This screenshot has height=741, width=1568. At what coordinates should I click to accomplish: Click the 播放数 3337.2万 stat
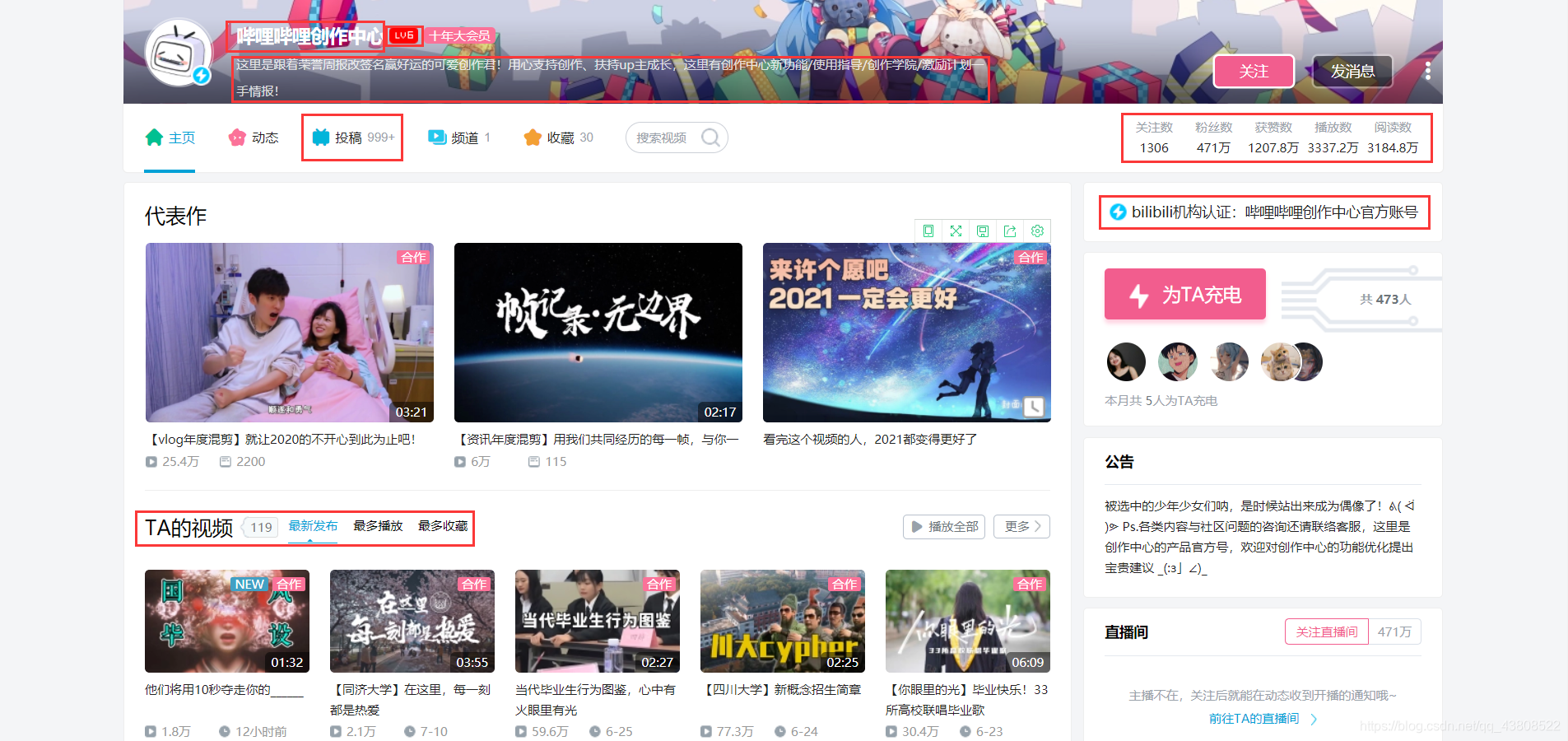point(1333,137)
